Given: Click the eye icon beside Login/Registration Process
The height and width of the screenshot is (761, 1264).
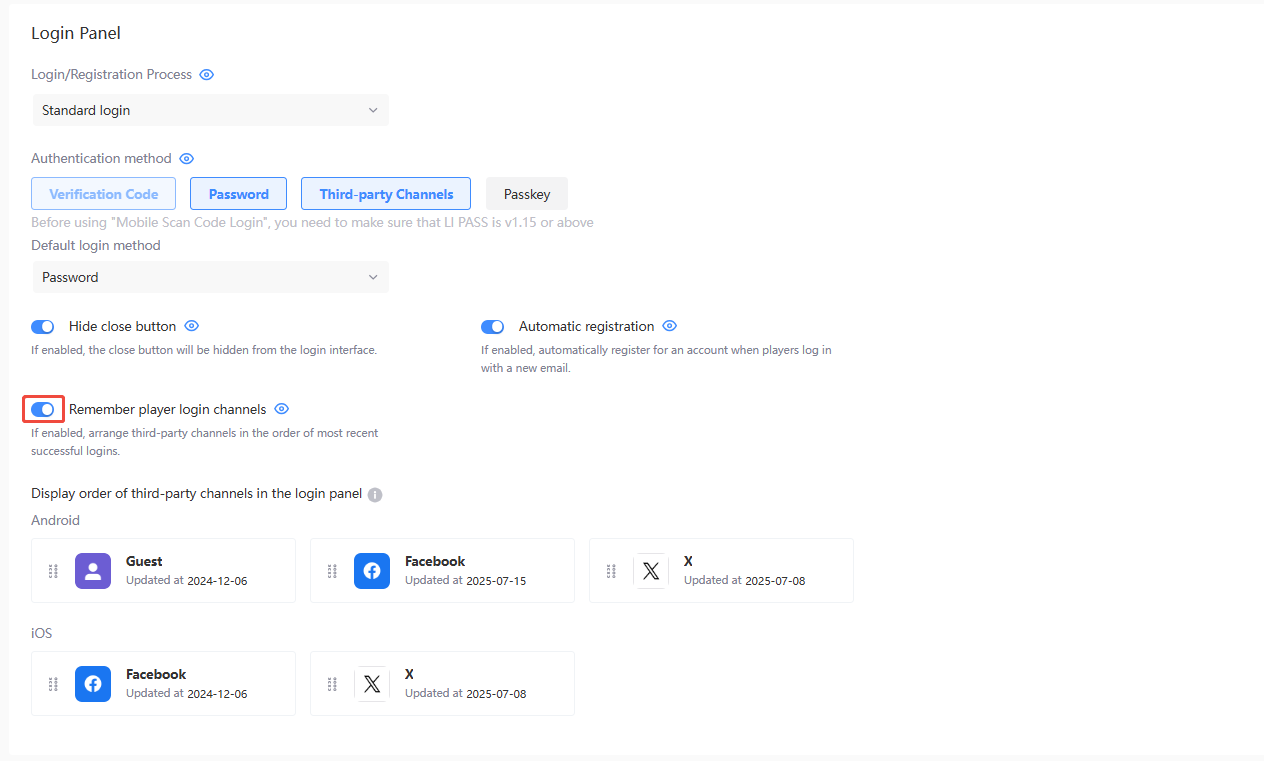Looking at the screenshot, I should click(206, 74).
